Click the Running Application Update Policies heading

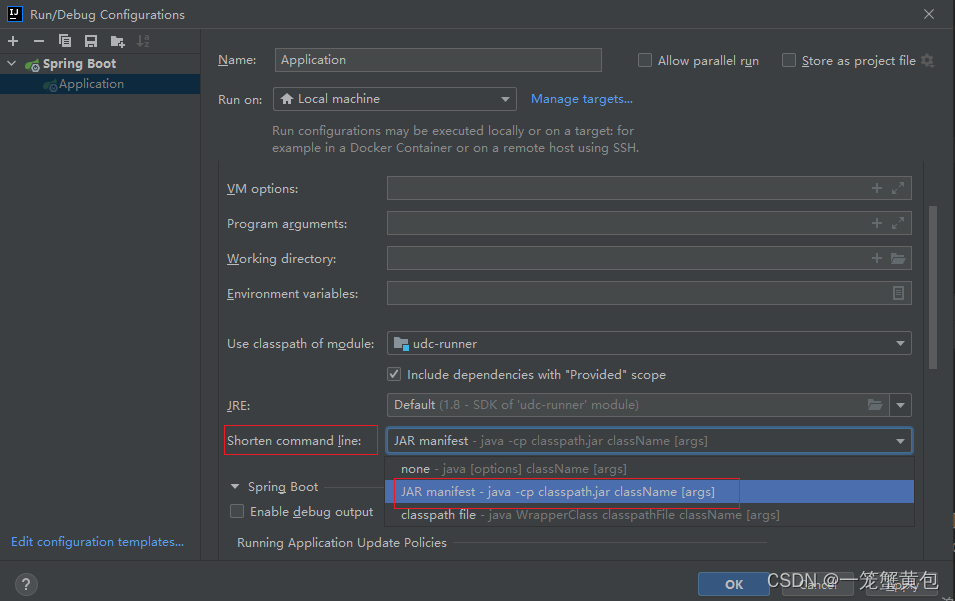coord(342,543)
